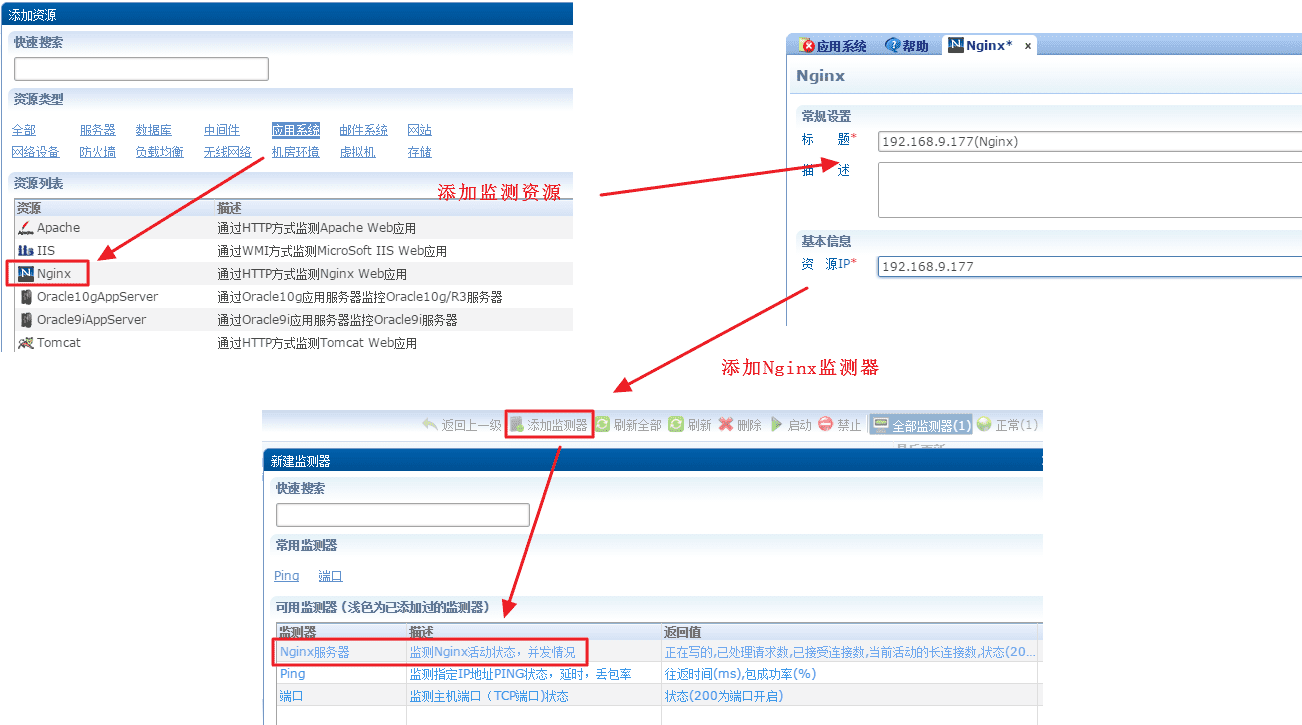Screen dimensions: 1302x725
Task: Click the 启动 play arrow icon
Action: pyautogui.click(x=776, y=425)
